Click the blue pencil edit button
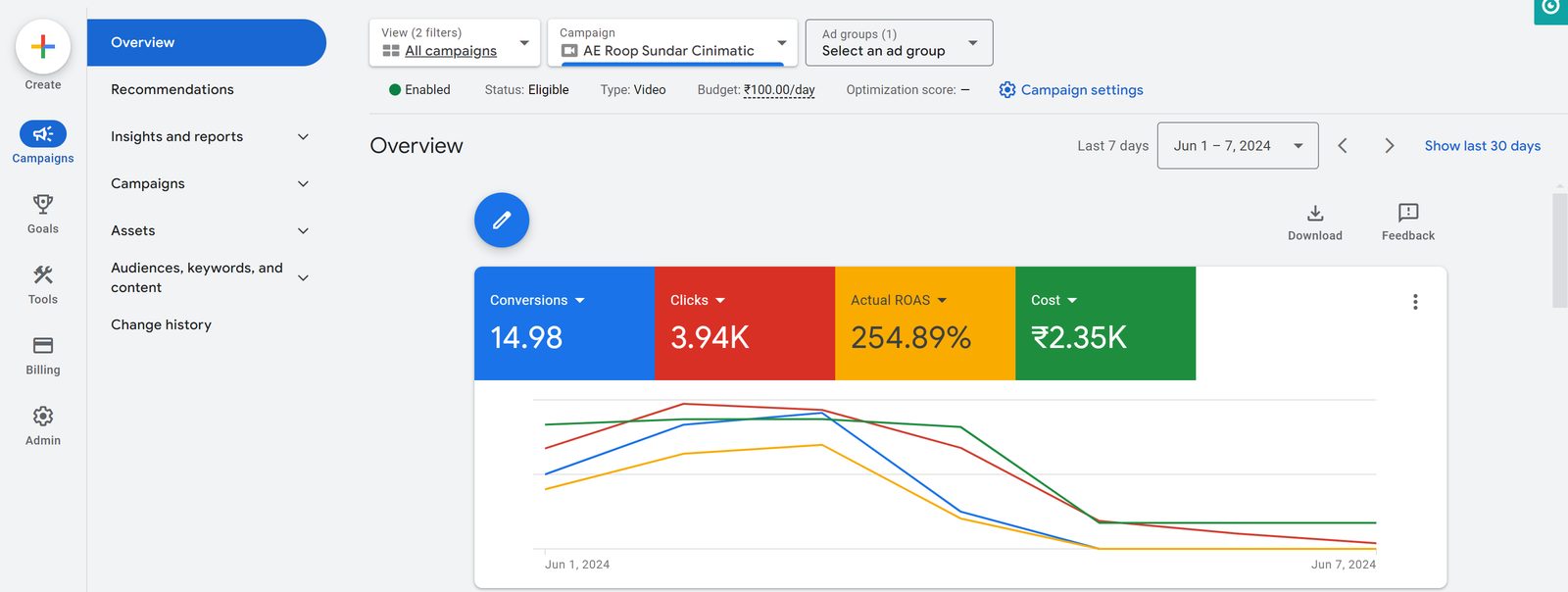Viewport: 1568px width, 592px height. click(x=502, y=220)
